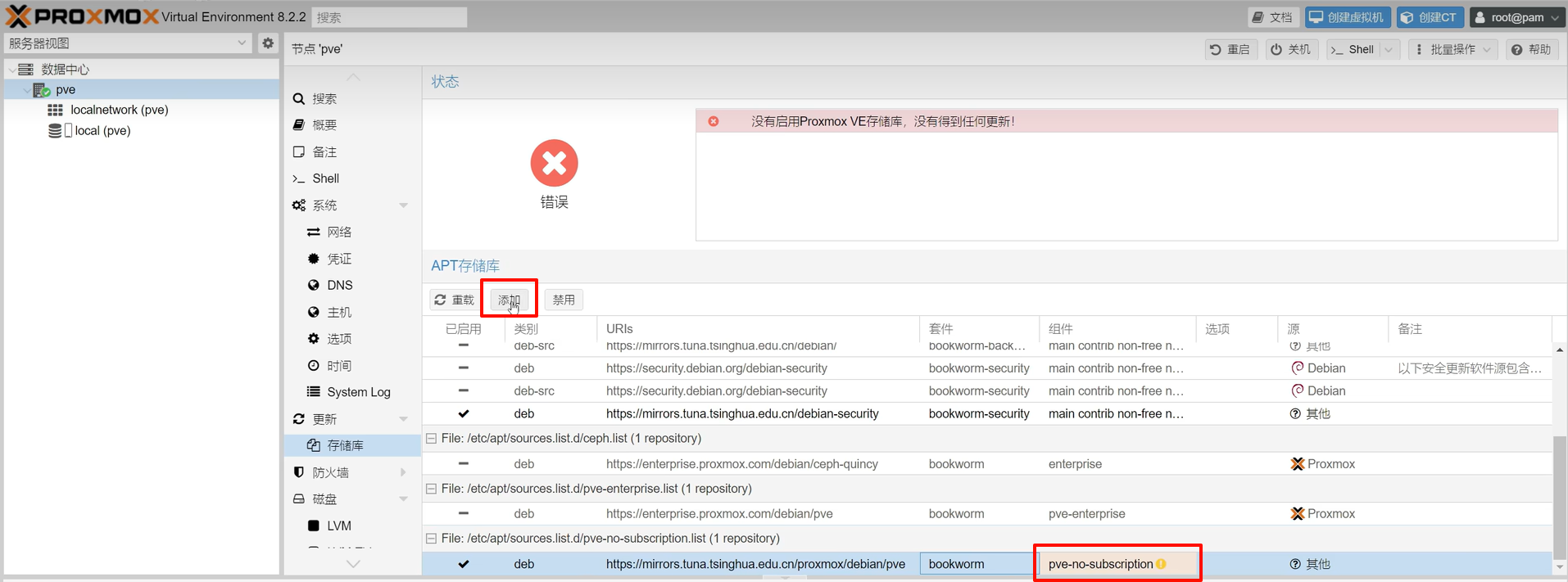Open localnetwork (pve) item
This screenshot has width=1568, height=582.
(x=120, y=110)
